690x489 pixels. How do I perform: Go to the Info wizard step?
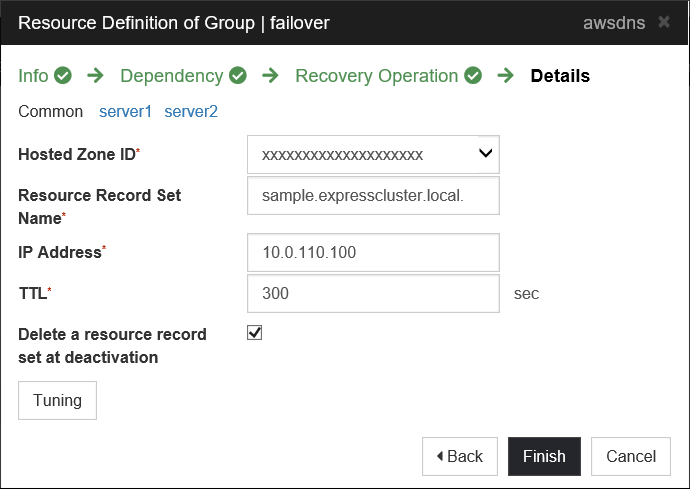34,76
